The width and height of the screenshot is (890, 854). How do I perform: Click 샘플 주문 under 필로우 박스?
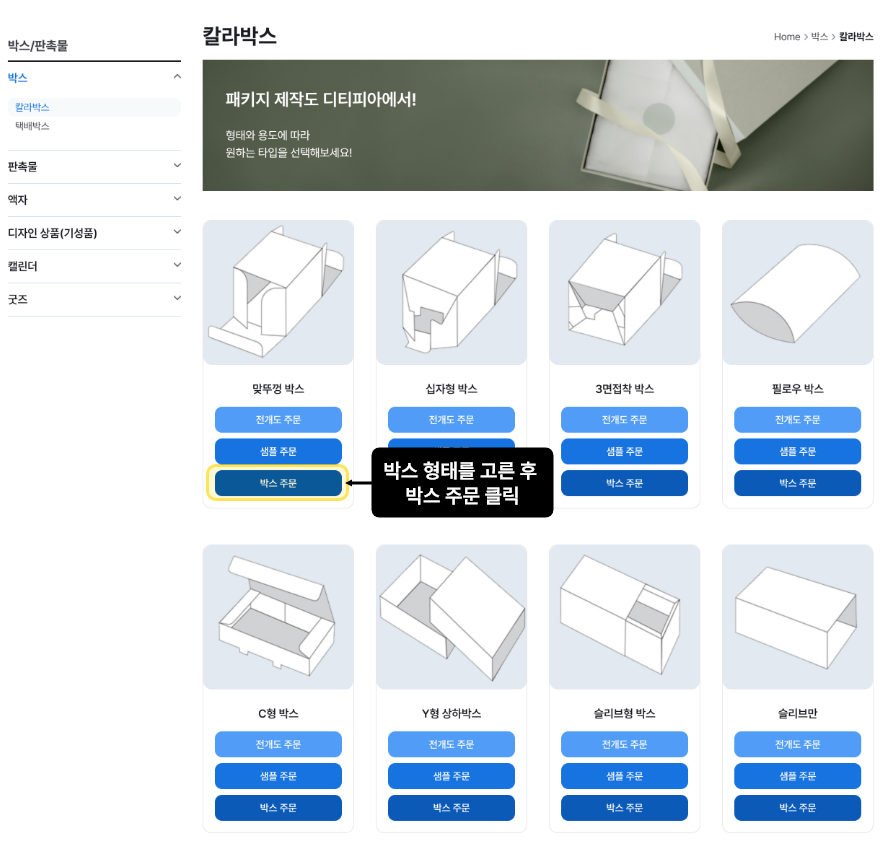797,452
